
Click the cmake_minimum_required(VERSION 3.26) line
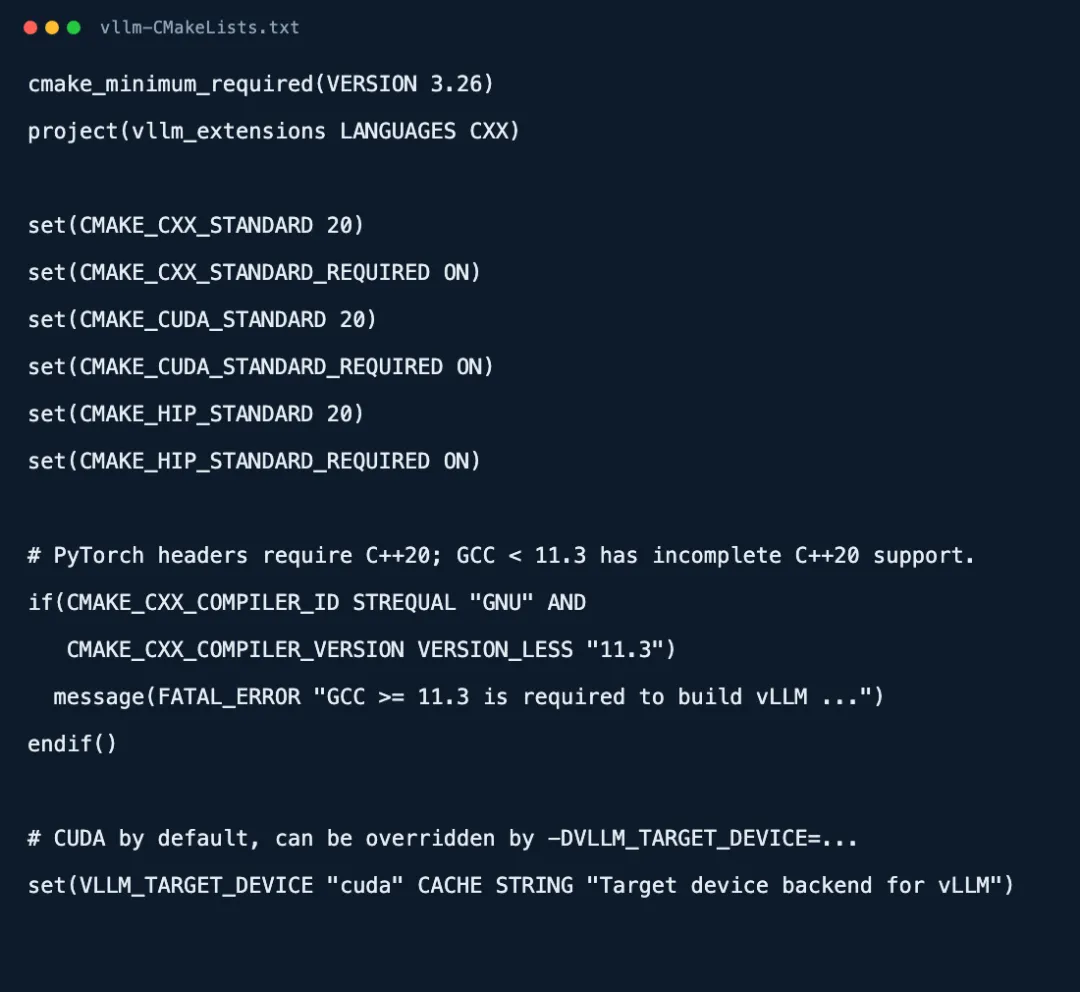click(x=261, y=84)
